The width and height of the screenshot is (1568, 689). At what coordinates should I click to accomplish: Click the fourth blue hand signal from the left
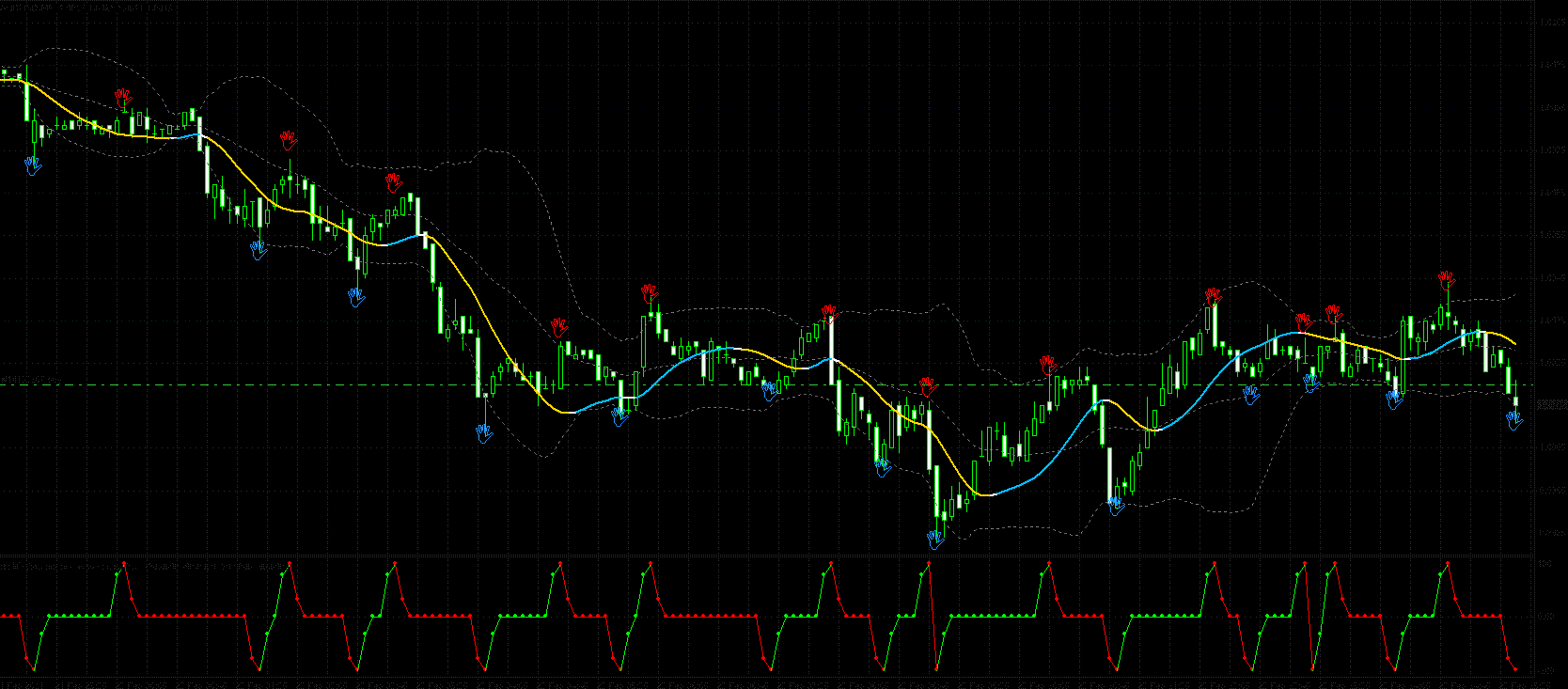tap(484, 432)
